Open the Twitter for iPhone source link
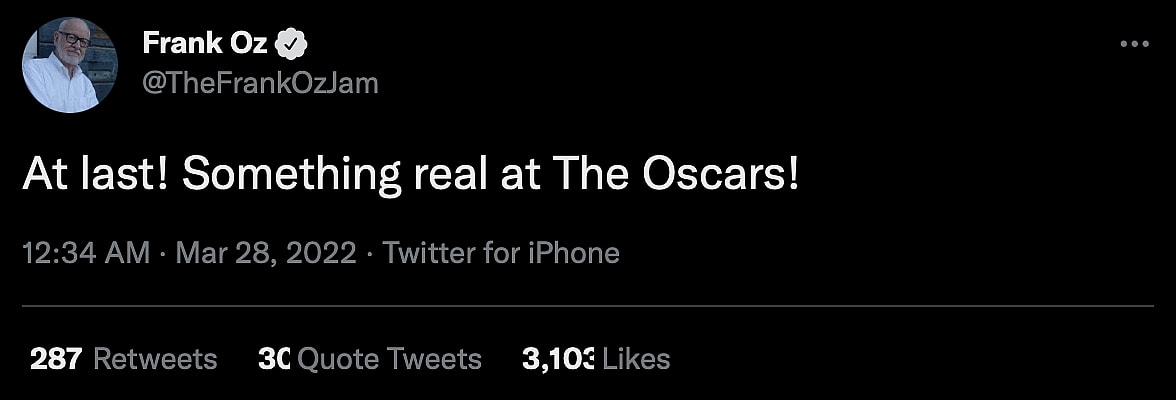This screenshot has width=1176, height=400. [501, 252]
